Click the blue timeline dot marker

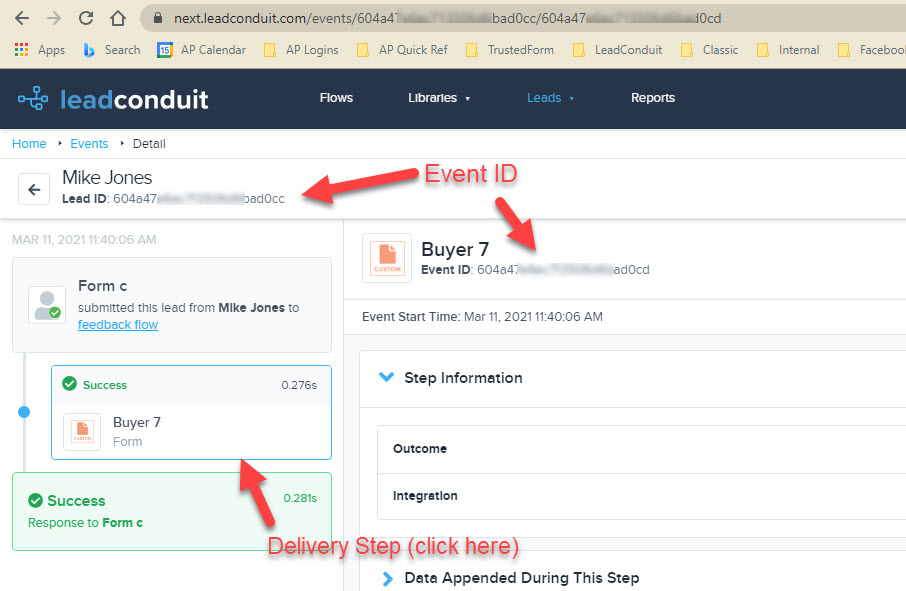pos(24,412)
